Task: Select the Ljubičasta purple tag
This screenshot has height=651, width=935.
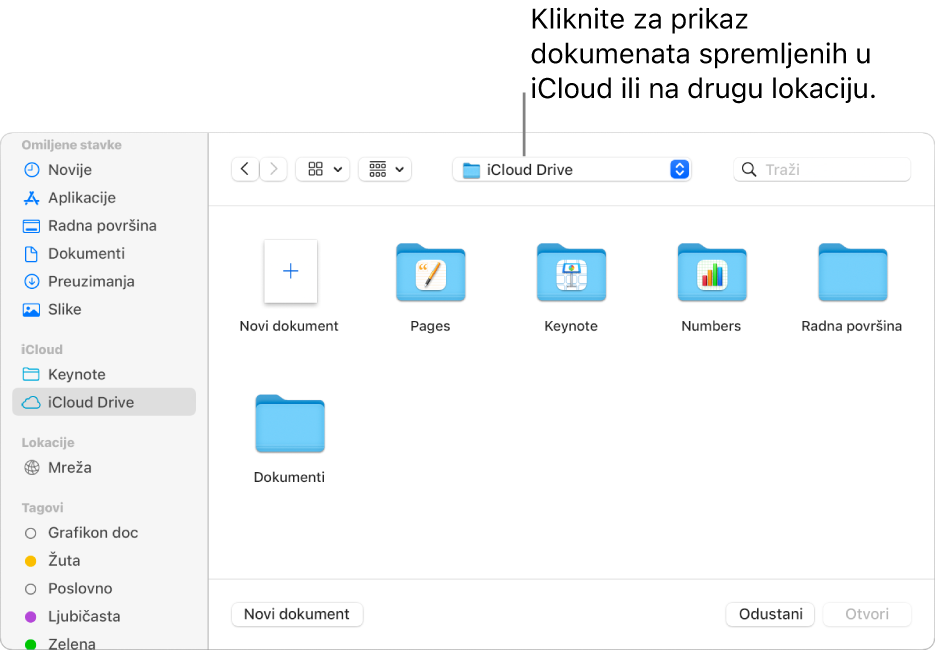Action: coord(104,616)
